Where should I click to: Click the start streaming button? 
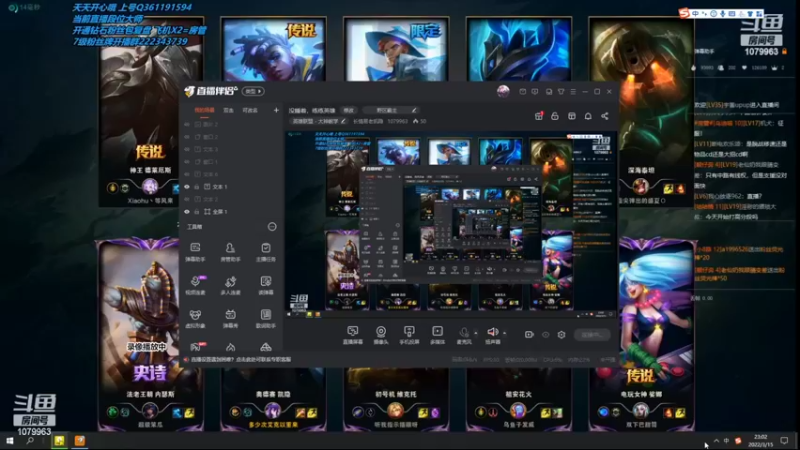pos(592,335)
